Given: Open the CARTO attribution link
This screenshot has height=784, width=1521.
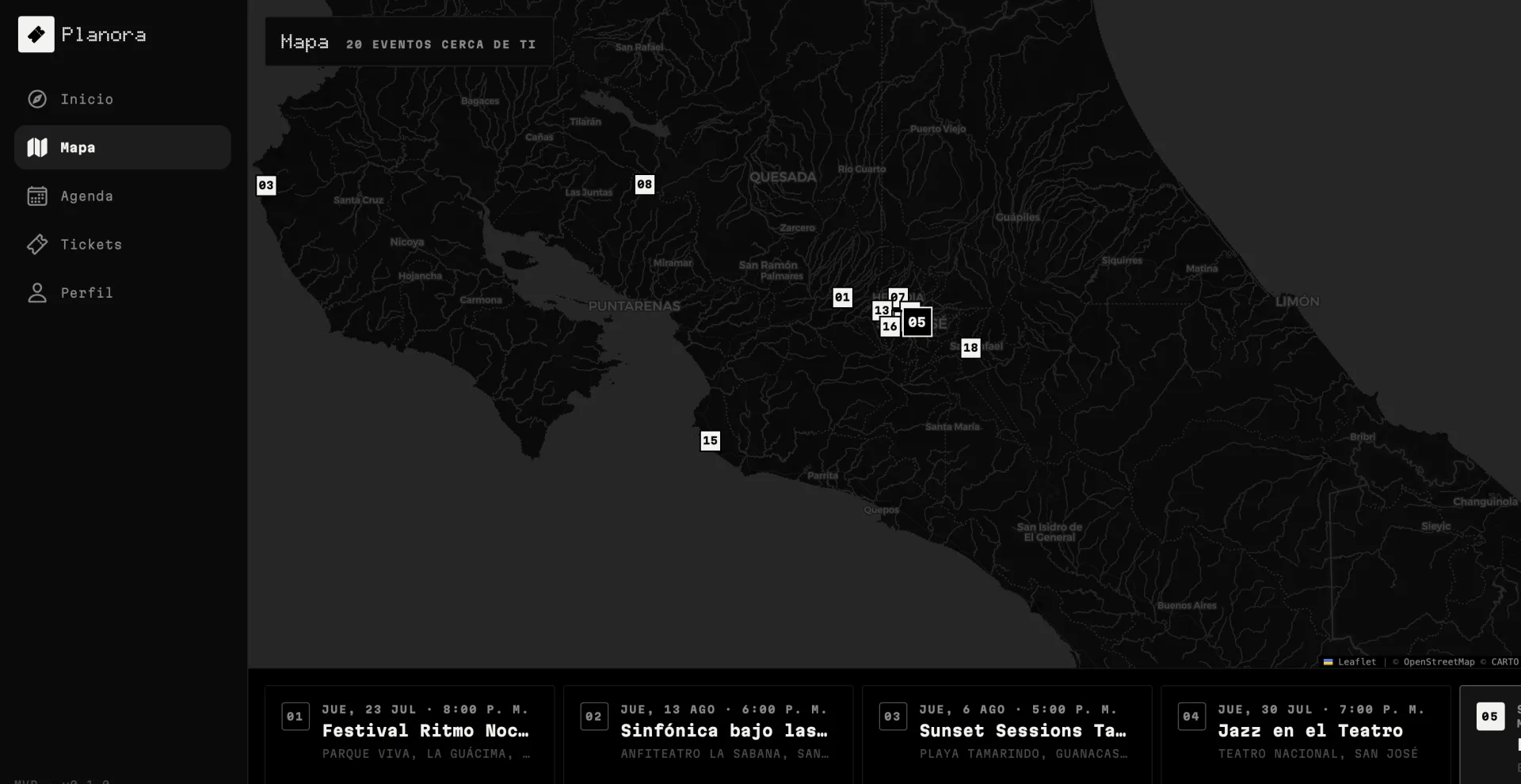Looking at the screenshot, I should pyautogui.click(x=1504, y=662).
